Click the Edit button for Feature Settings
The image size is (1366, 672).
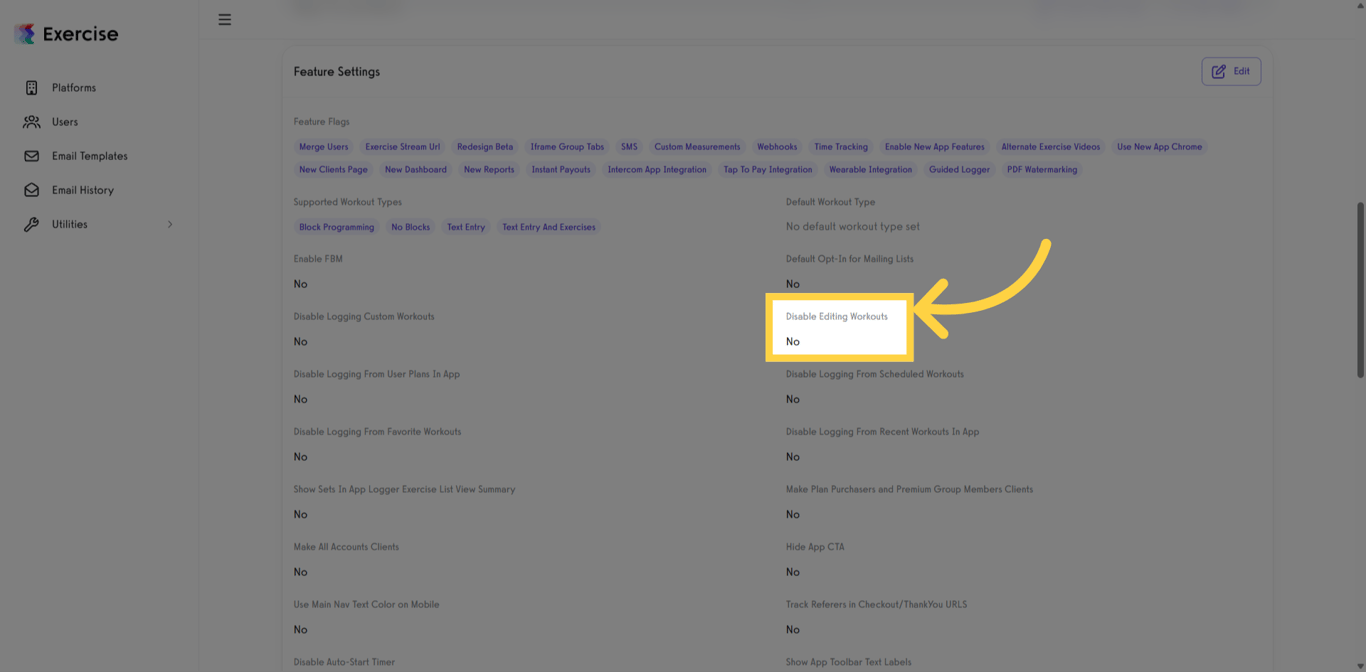point(1231,71)
